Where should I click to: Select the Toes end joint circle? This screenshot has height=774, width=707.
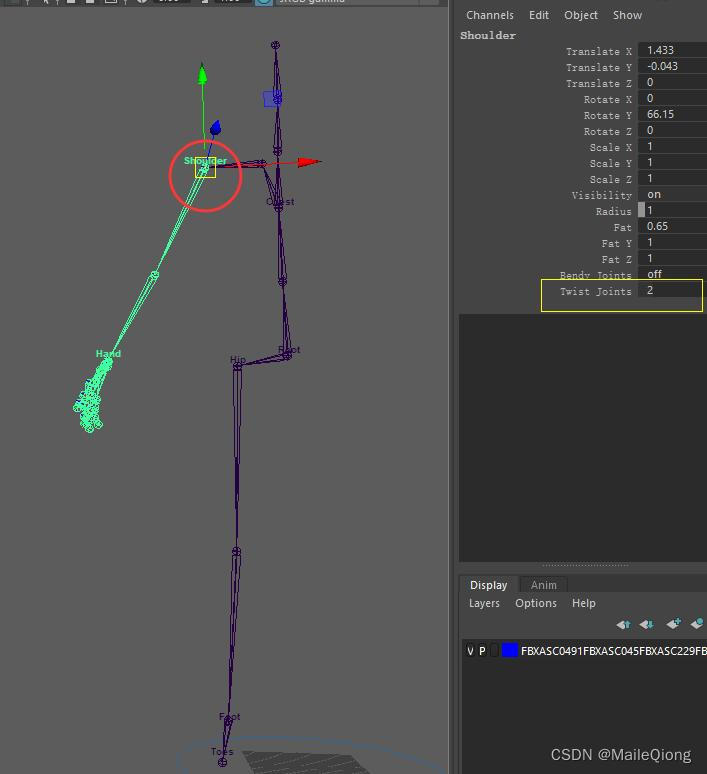[222, 763]
